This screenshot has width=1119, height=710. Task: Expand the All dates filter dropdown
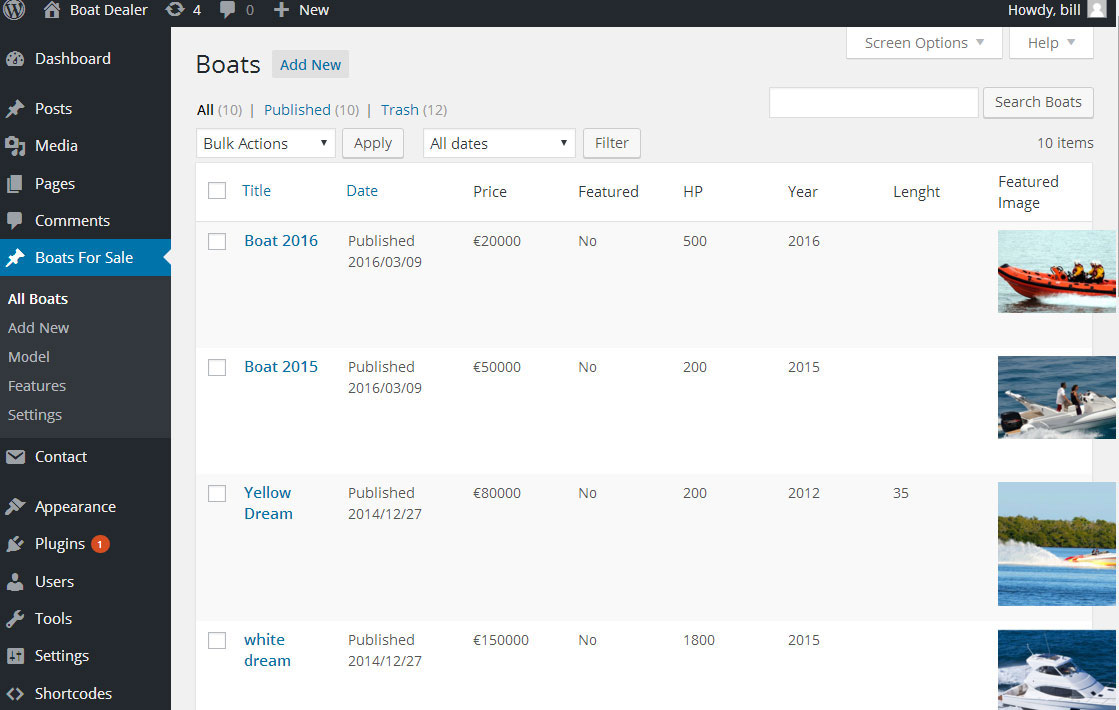click(498, 143)
